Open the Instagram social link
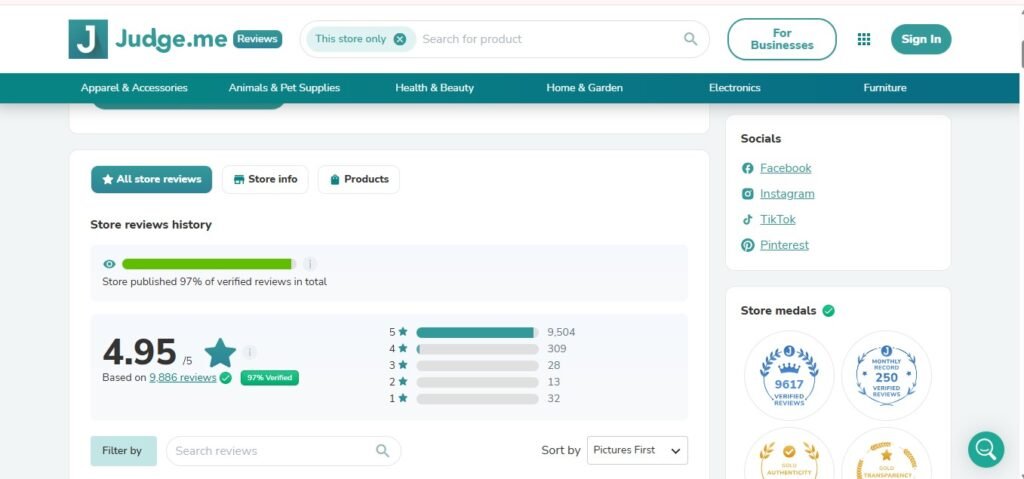 click(x=787, y=194)
